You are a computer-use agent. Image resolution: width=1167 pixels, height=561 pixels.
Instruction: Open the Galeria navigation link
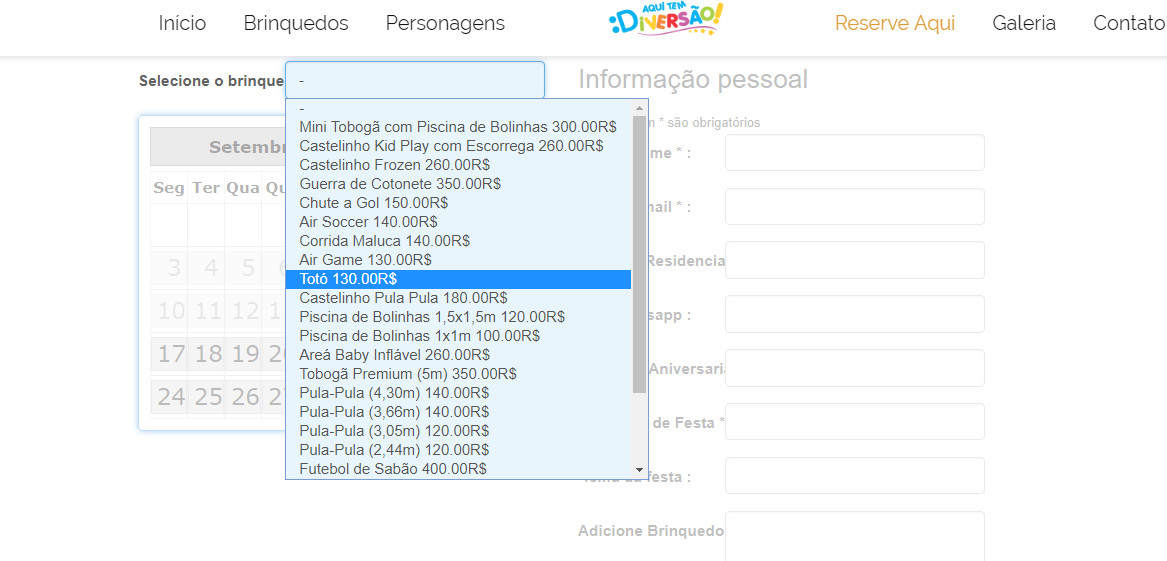[1024, 23]
